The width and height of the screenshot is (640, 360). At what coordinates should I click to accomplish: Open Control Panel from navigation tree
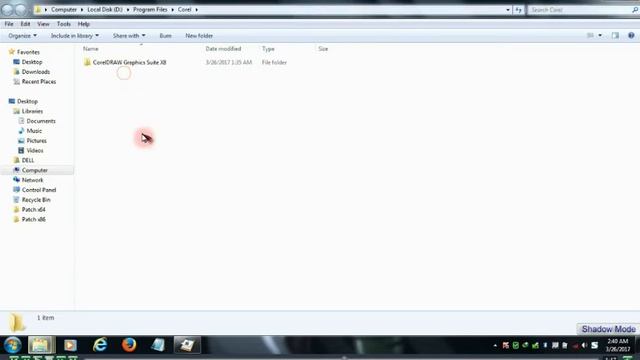39,190
